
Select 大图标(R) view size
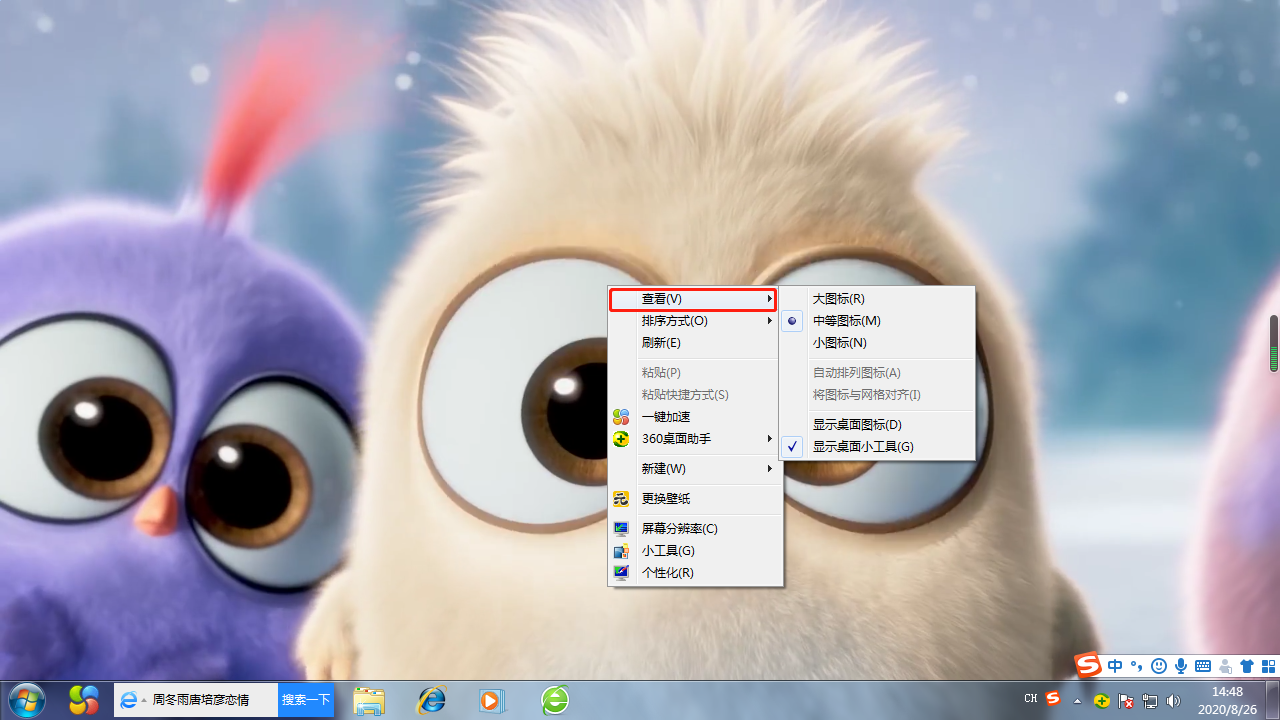[x=877, y=299]
